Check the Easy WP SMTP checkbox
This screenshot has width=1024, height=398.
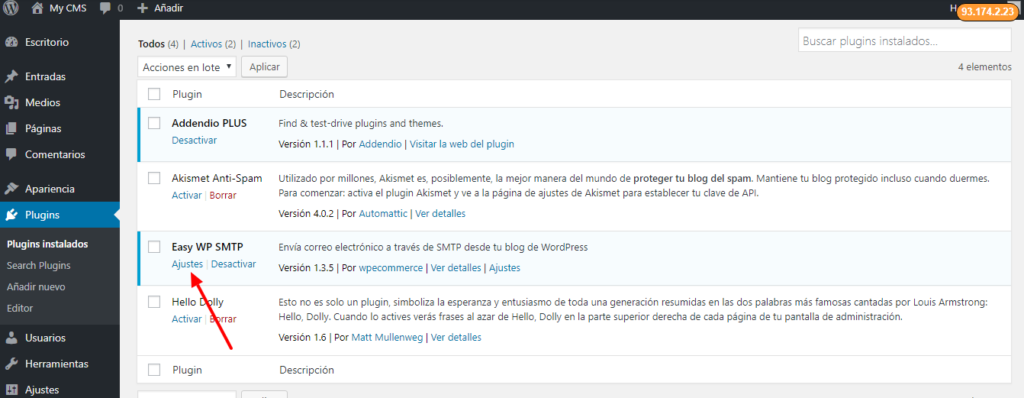pos(154,246)
